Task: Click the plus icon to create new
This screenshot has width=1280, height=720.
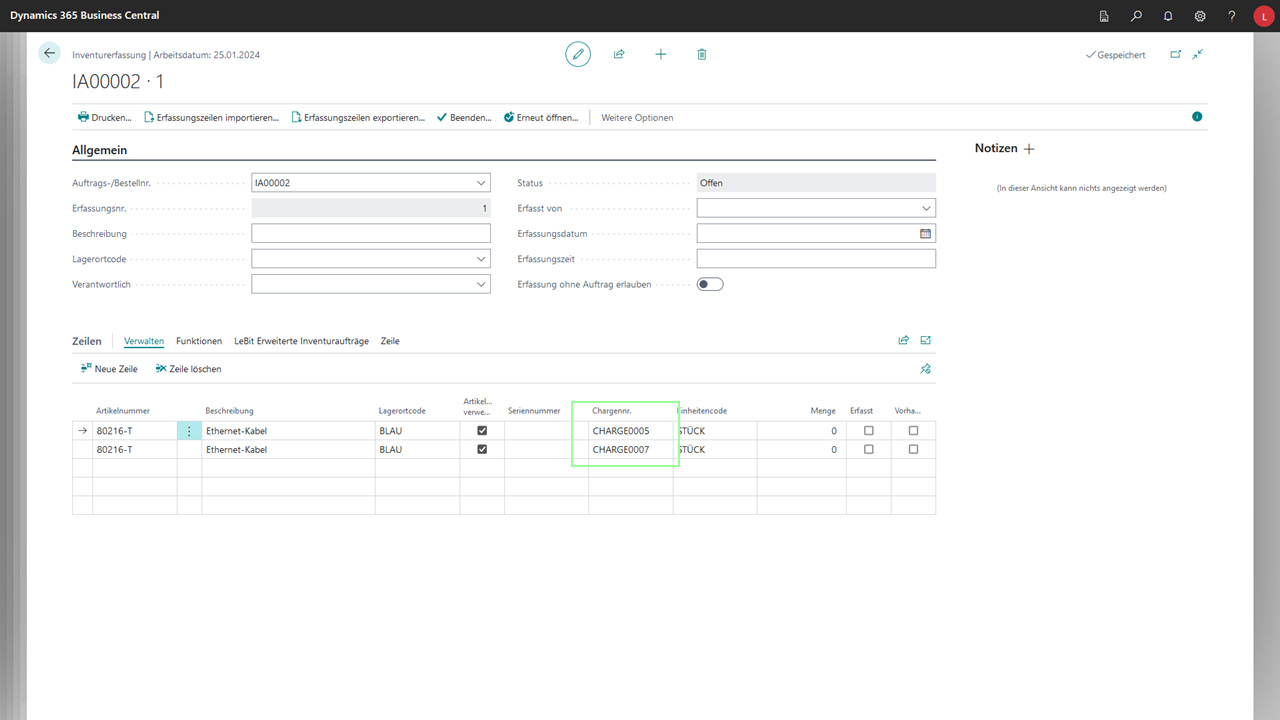Action: pyautogui.click(x=661, y=54)
